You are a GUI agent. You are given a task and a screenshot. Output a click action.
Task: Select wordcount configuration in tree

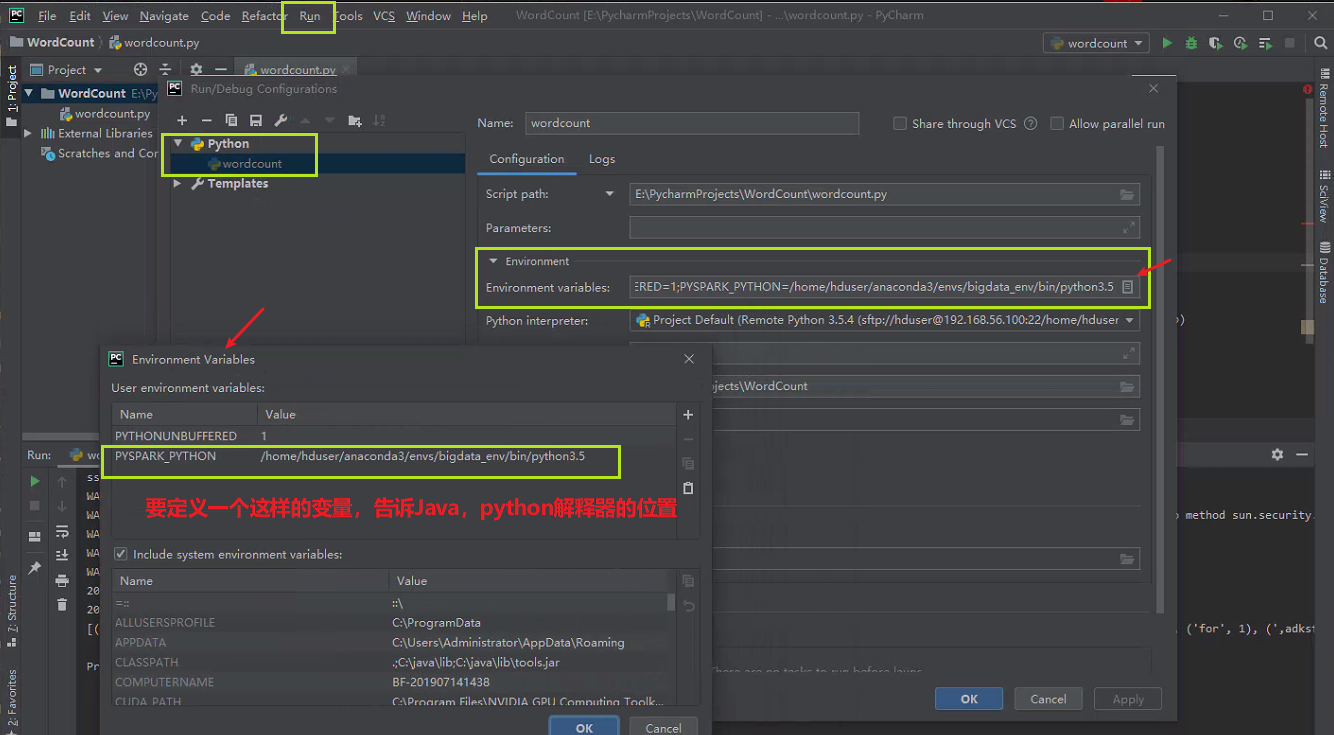[318, 164]
